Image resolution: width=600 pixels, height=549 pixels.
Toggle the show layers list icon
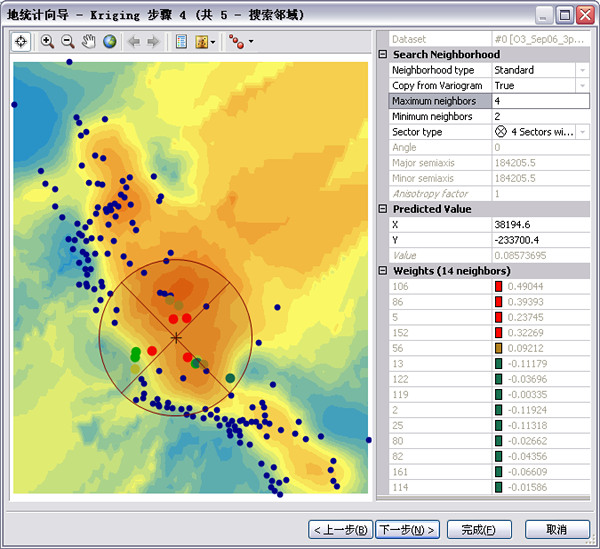point(181,42)
